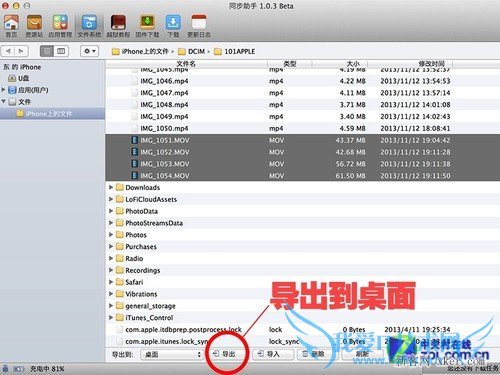Click the 充电中 81% status text
Viewport: 500px width, 375px height.
(47, 369)
